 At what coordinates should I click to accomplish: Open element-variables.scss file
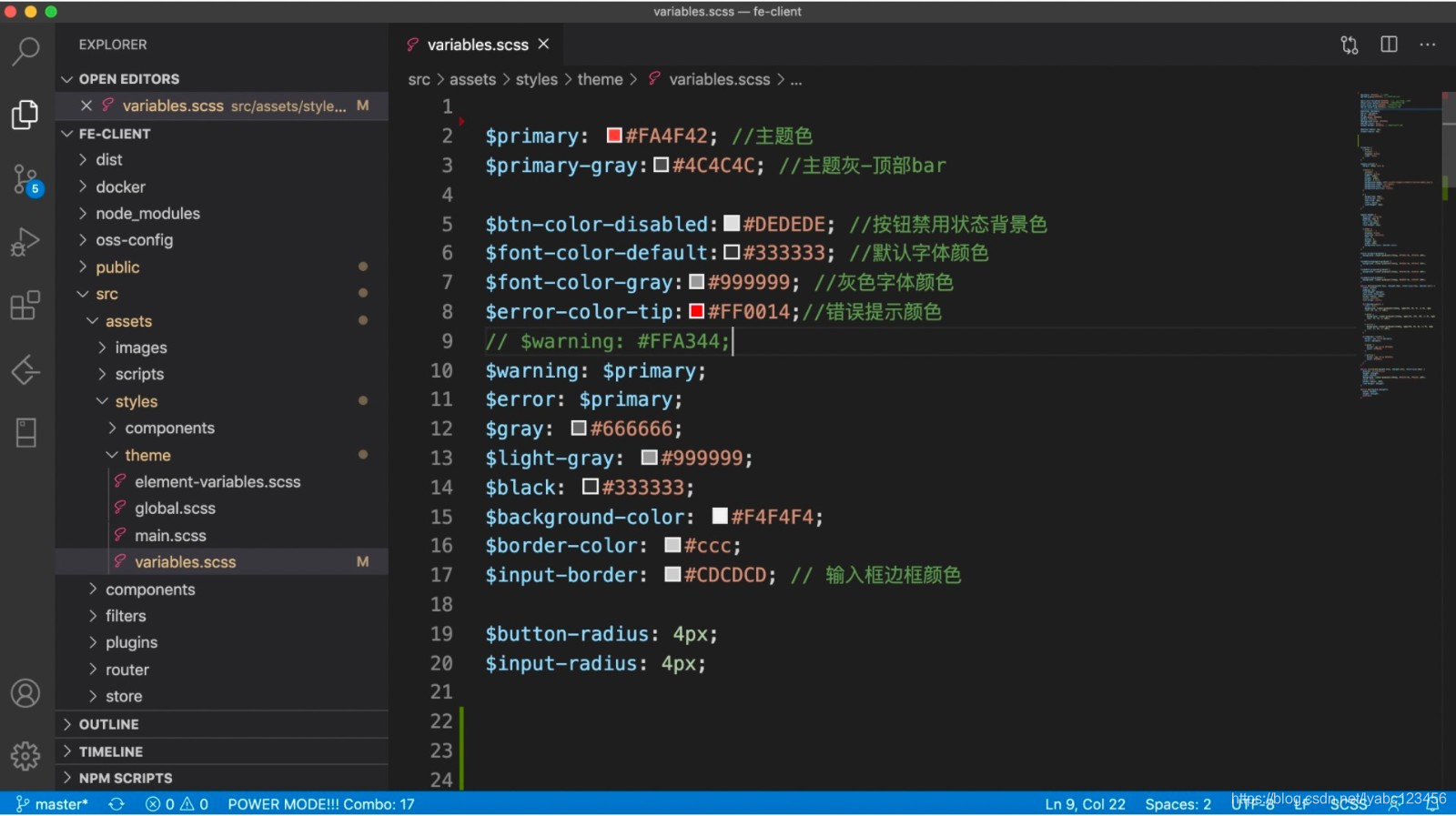tap(222, 481)
